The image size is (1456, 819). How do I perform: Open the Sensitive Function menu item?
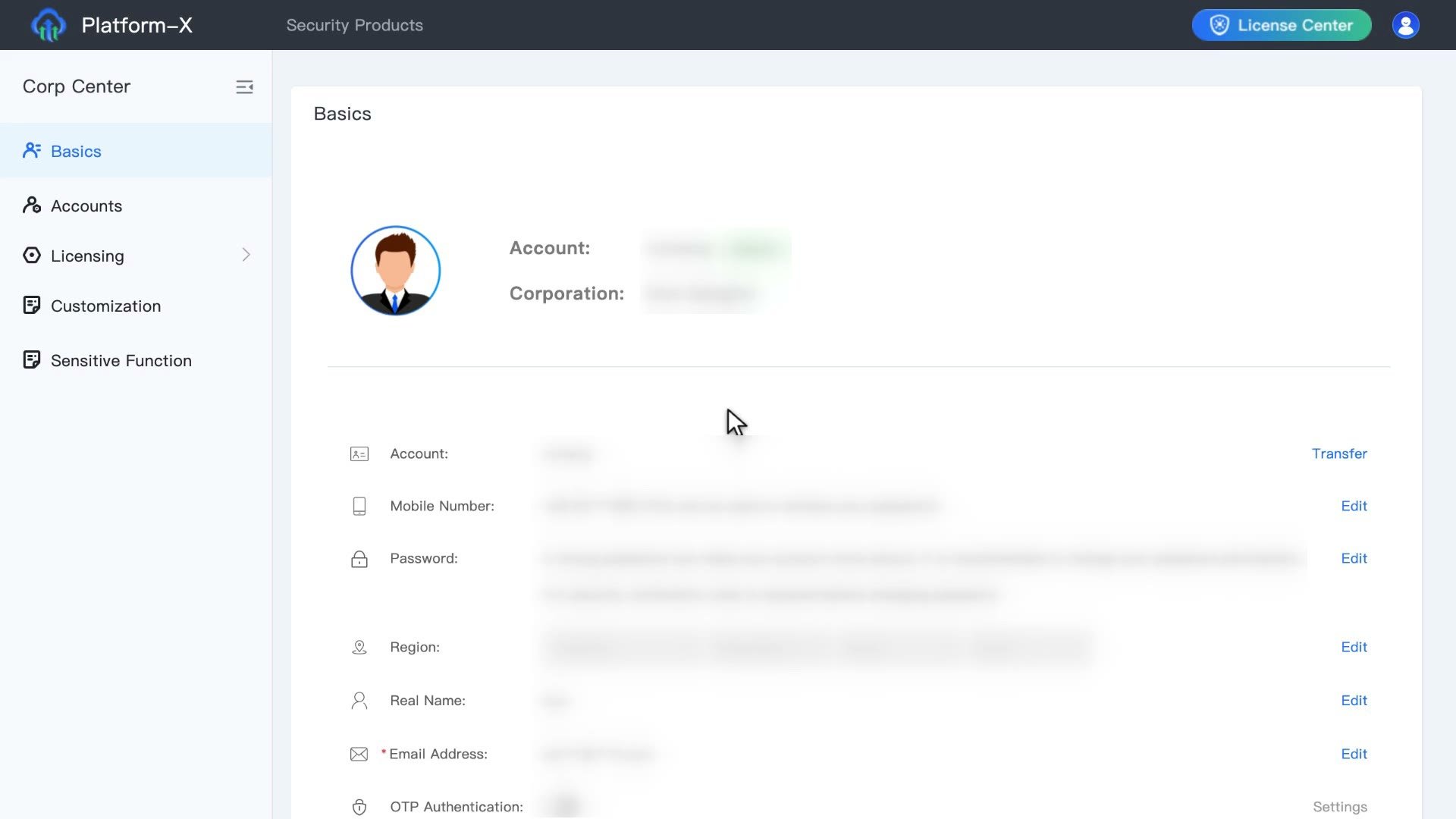point(136,360)
